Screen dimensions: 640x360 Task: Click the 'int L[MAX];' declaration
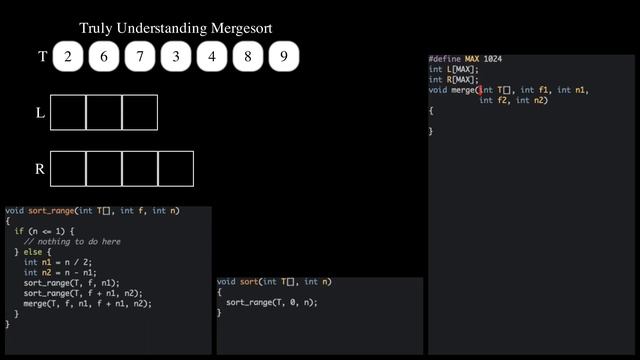(x=453, y=69)
